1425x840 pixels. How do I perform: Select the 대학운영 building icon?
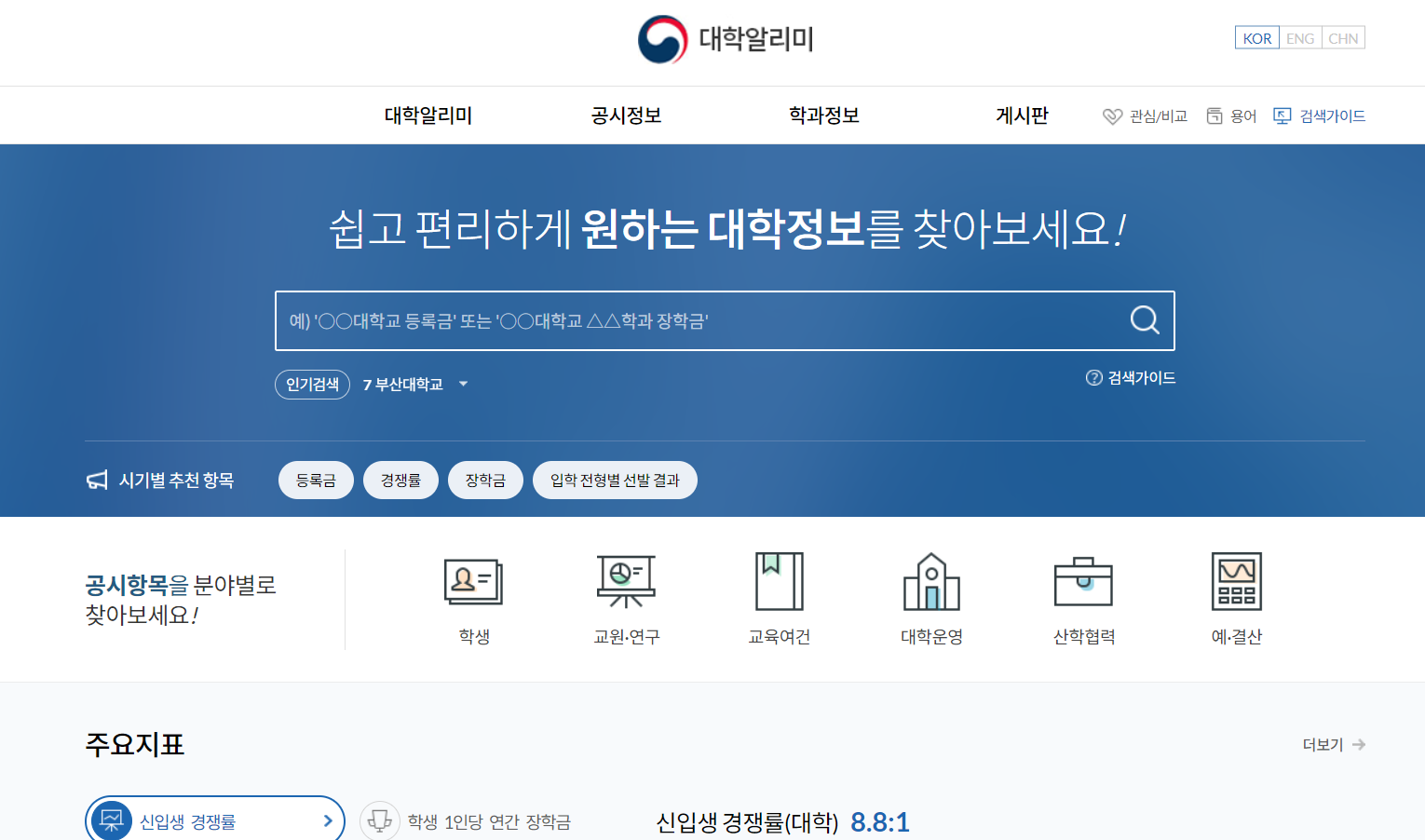coord(931,581)
